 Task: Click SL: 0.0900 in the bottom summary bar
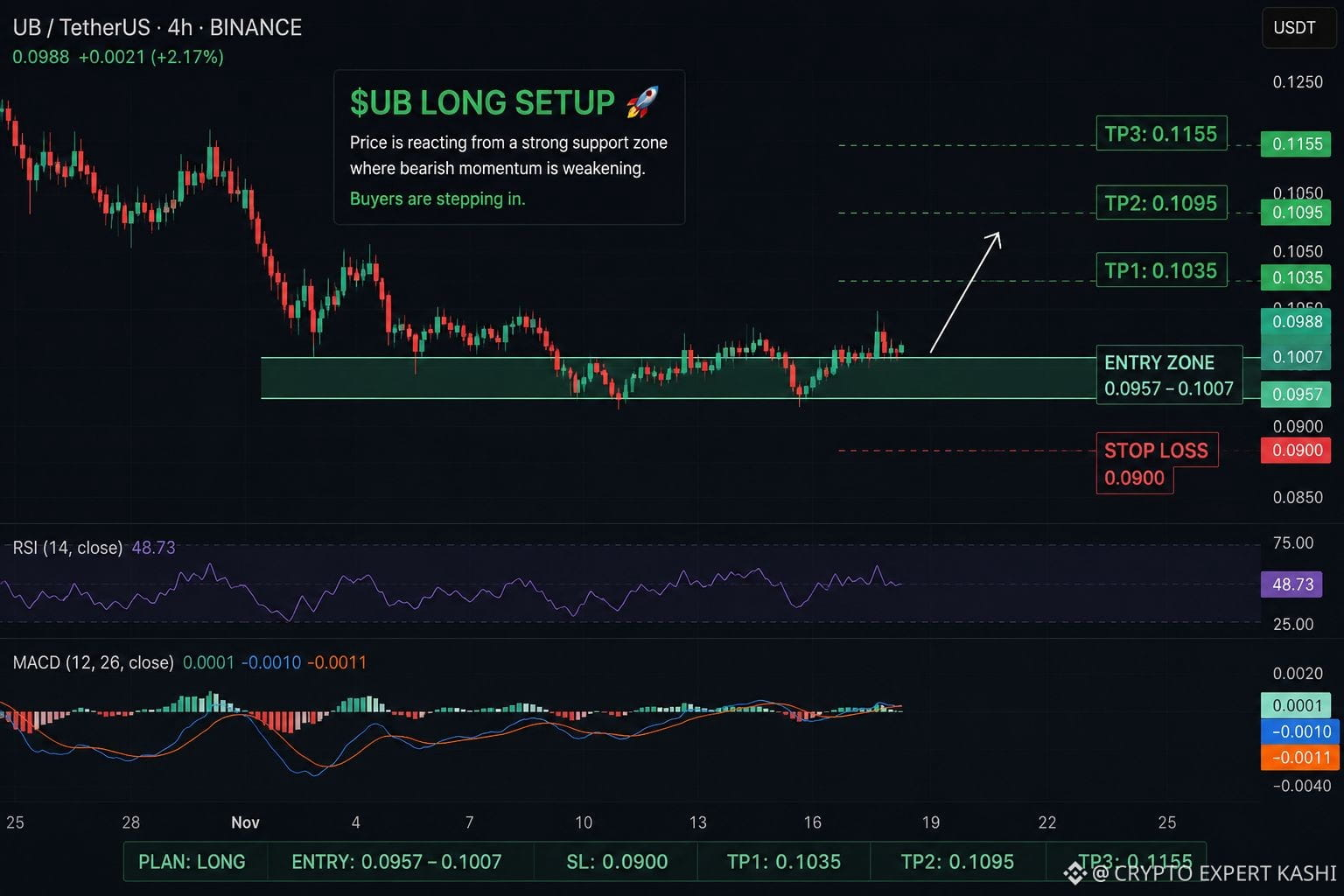click(x=617, y=862)
